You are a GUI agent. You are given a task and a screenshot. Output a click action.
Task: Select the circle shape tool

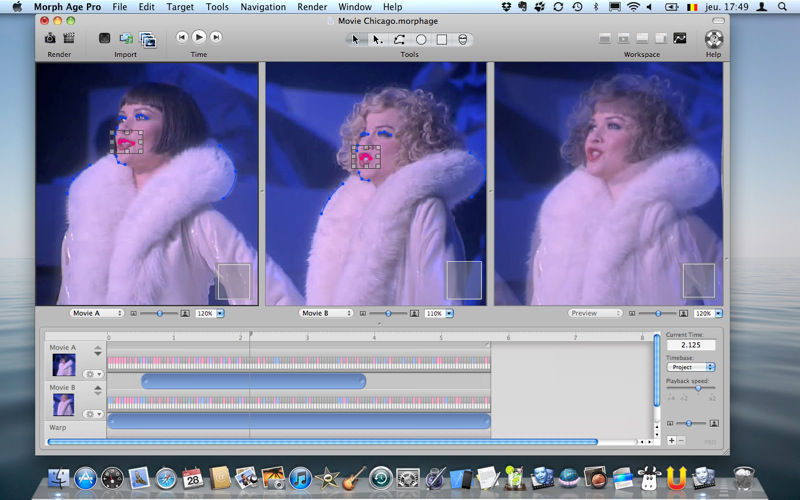[421, 39]
